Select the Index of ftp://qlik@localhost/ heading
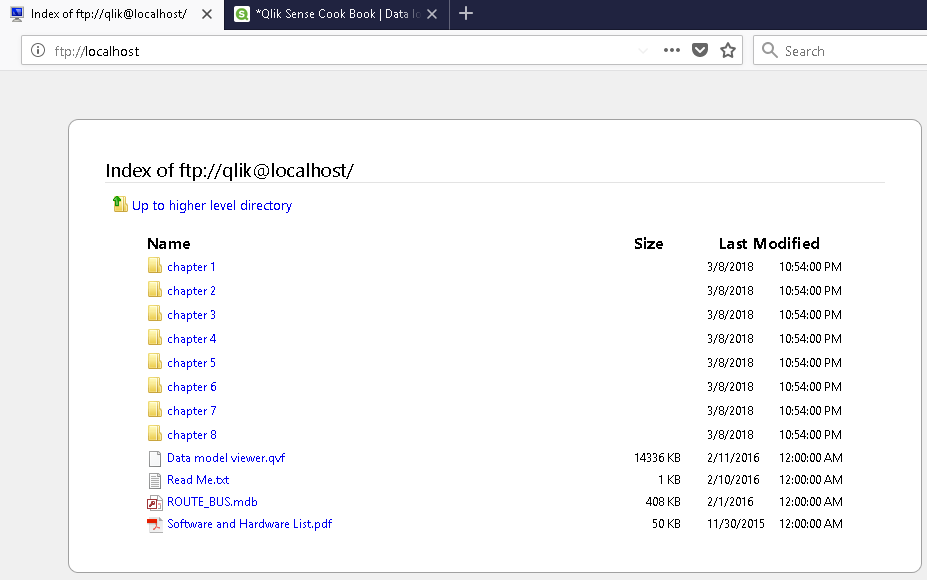 [229, 170]
